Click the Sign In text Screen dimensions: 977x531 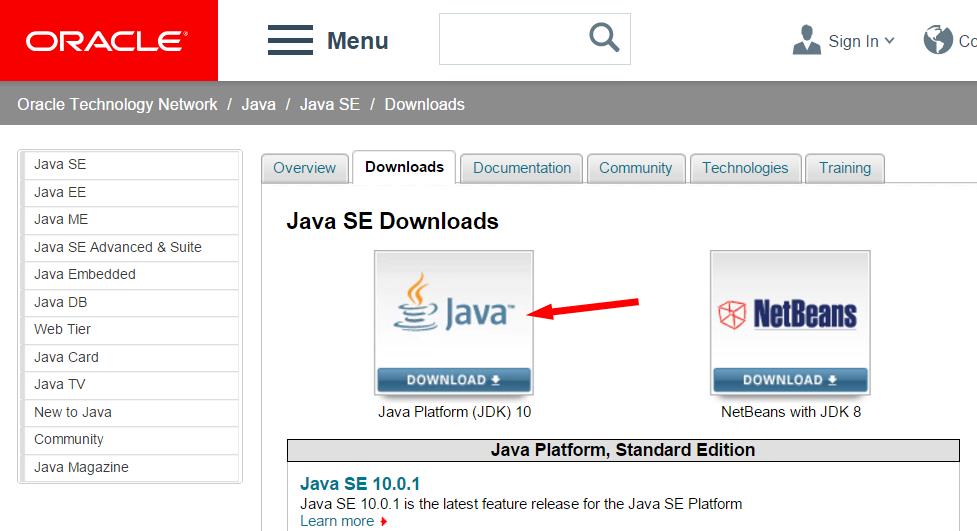[x=853, y=41]
